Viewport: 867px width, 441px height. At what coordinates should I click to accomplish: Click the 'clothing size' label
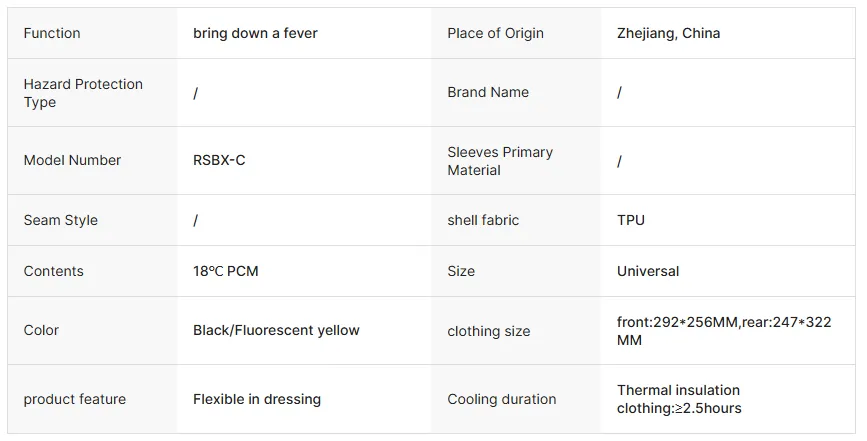[x=489, y=331]
